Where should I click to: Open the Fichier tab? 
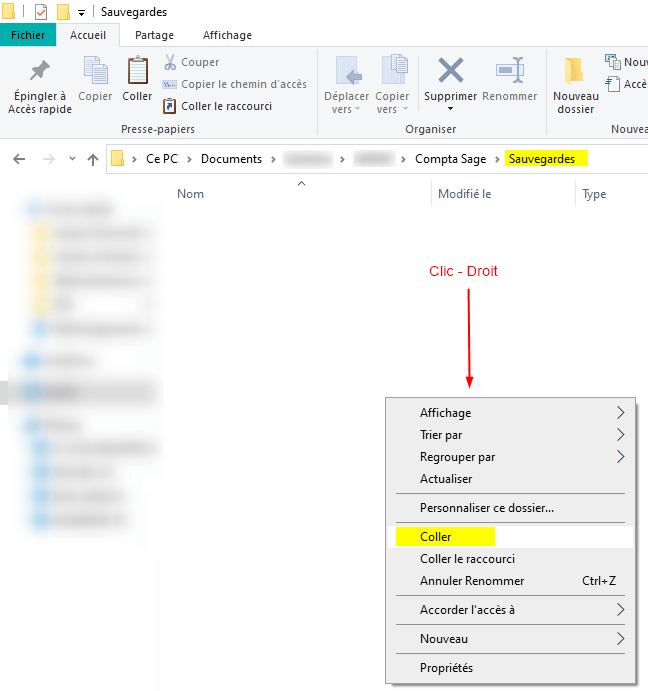coord(28,35)
